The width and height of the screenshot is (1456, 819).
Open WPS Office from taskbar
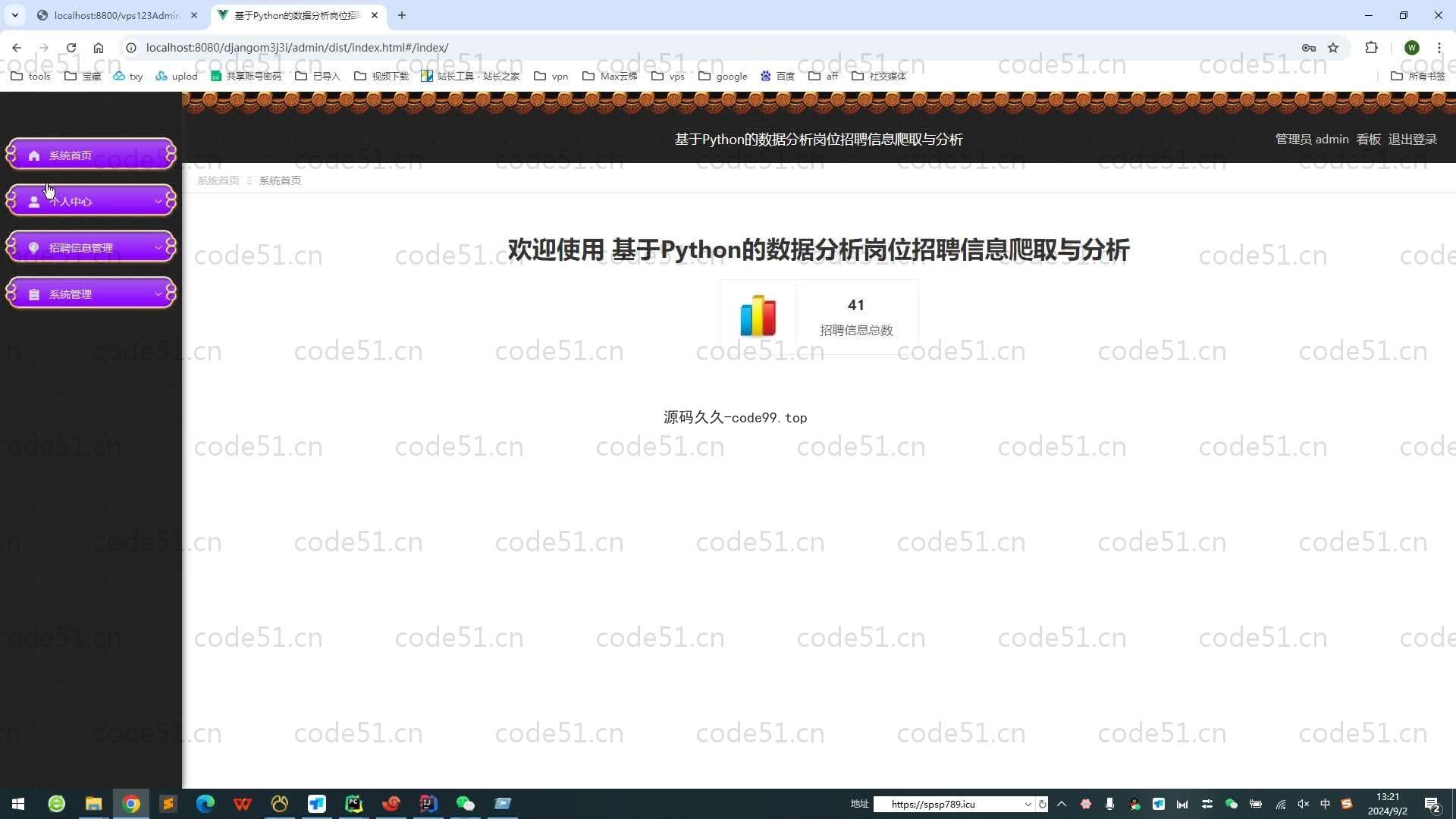[243, 804]
